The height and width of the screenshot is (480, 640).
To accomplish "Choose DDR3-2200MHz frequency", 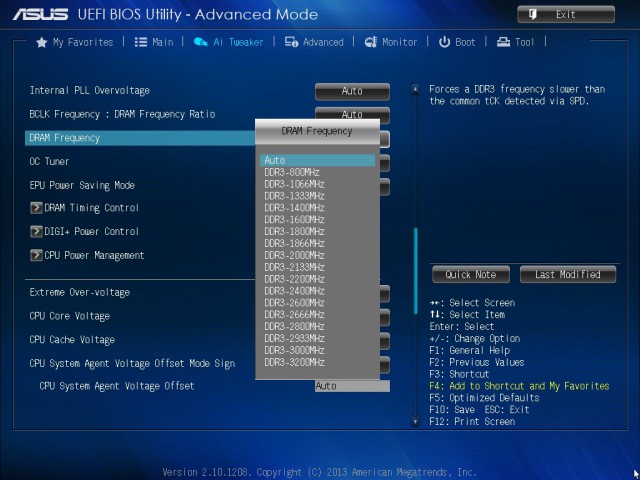I will pyautogui.click(x=294, y=279).
